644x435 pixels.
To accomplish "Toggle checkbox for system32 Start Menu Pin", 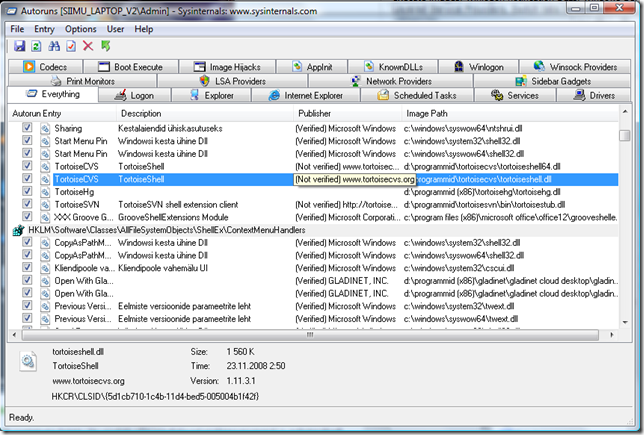I will (27, 140).
